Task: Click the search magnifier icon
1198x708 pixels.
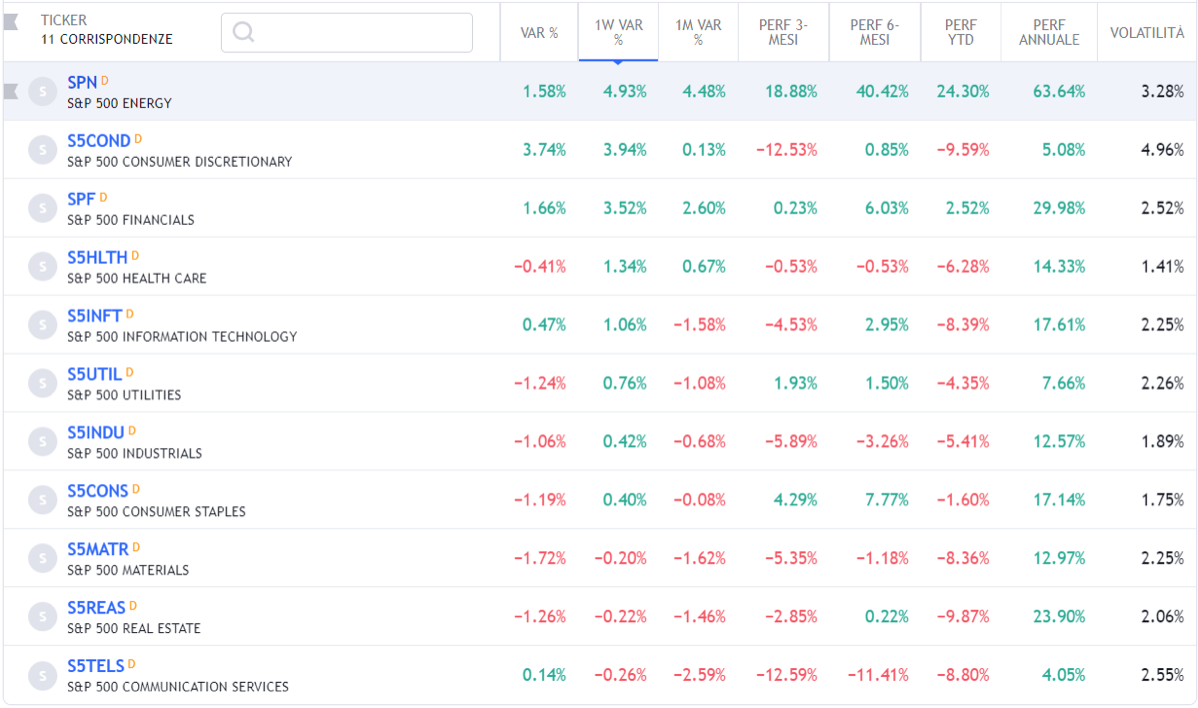Action: 243,32
